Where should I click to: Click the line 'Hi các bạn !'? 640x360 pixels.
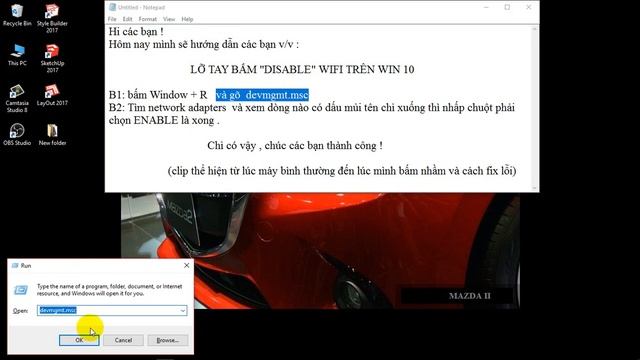click(136, 32)
